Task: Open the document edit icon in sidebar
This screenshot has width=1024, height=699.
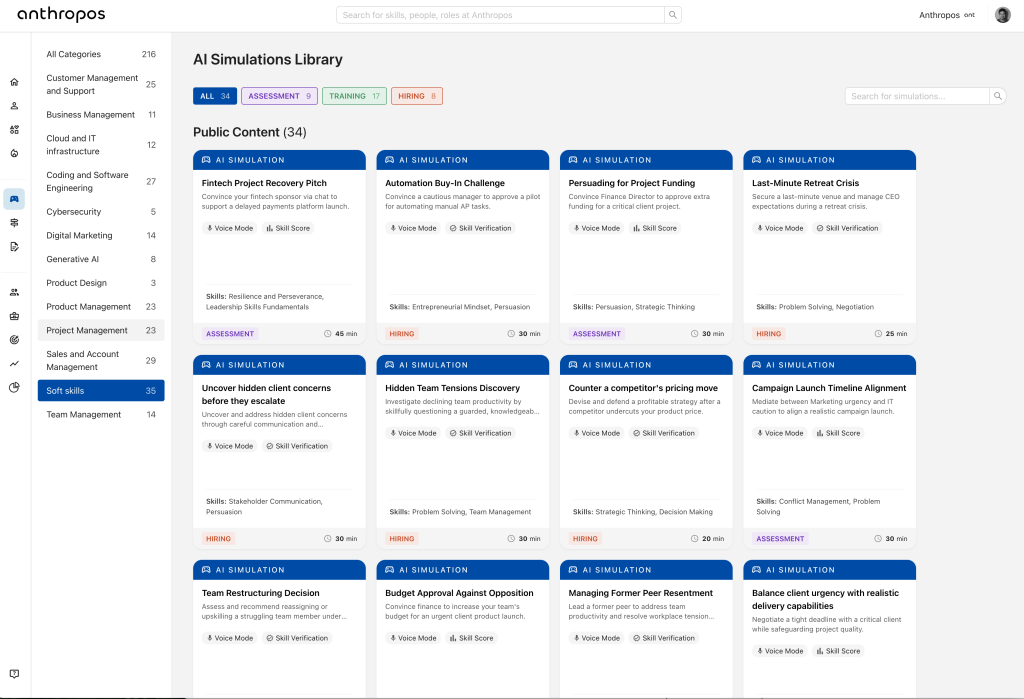Action: coord(14,246)
